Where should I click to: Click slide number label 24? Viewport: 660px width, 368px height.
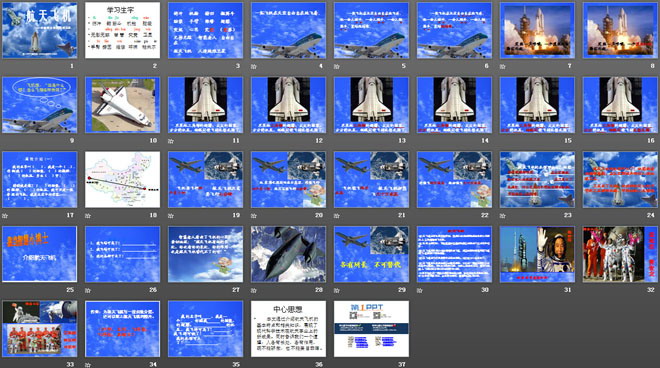click(x=651, y=215)
